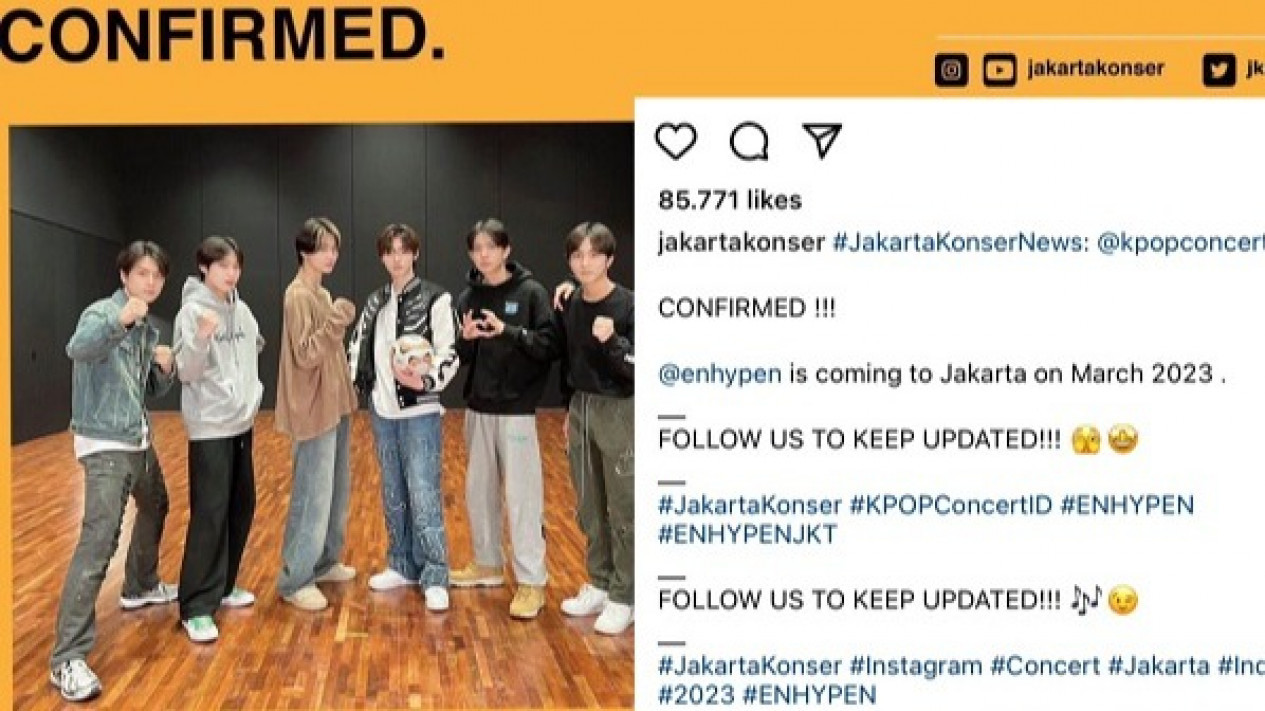Open comments with the speech bubble icon

749,142
